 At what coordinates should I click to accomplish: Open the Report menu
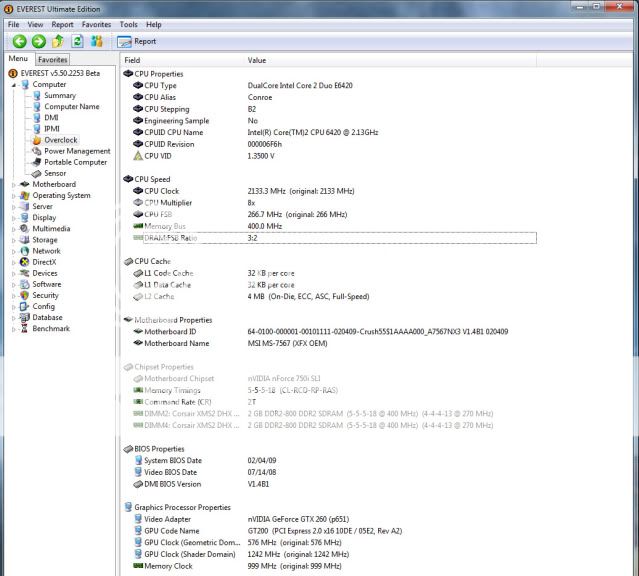point(62,24)
